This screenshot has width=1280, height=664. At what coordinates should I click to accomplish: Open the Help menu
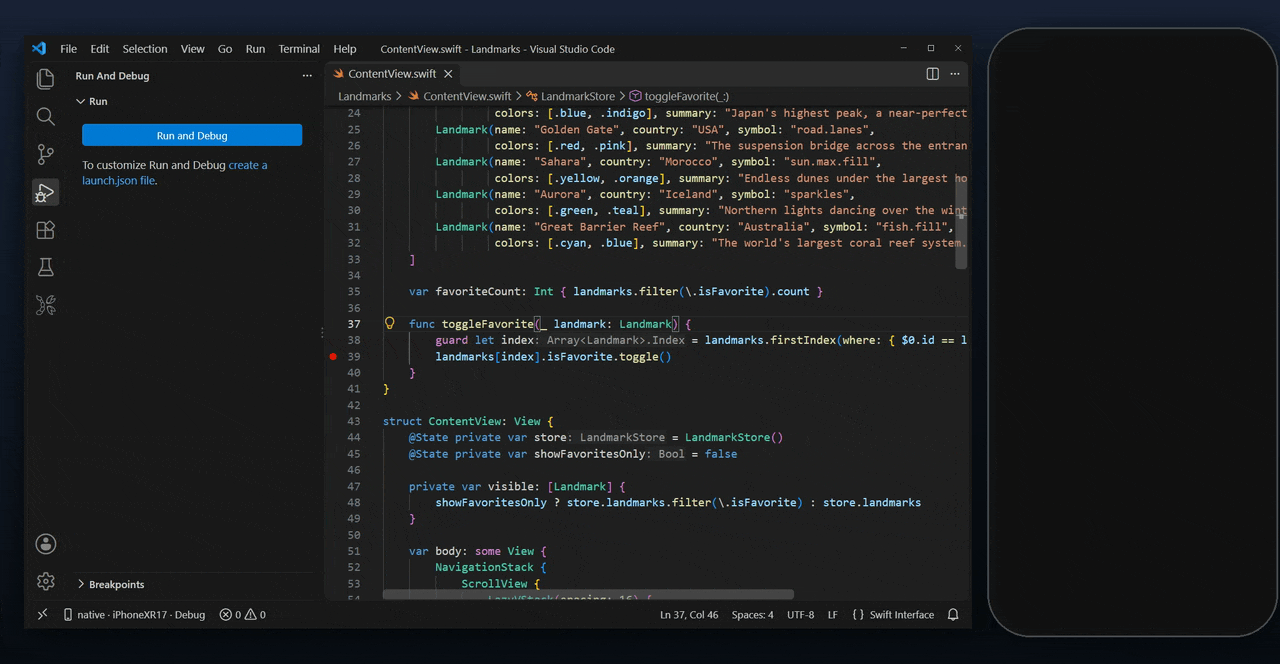point(345,48)
